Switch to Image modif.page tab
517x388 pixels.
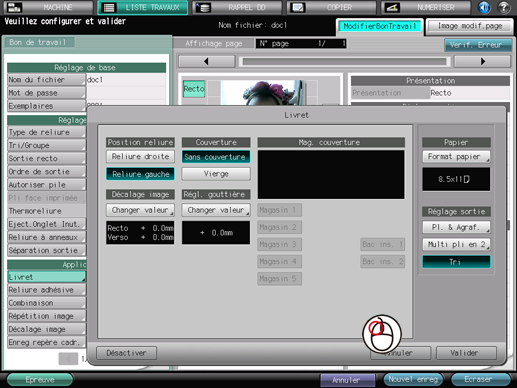click(470, 26)
